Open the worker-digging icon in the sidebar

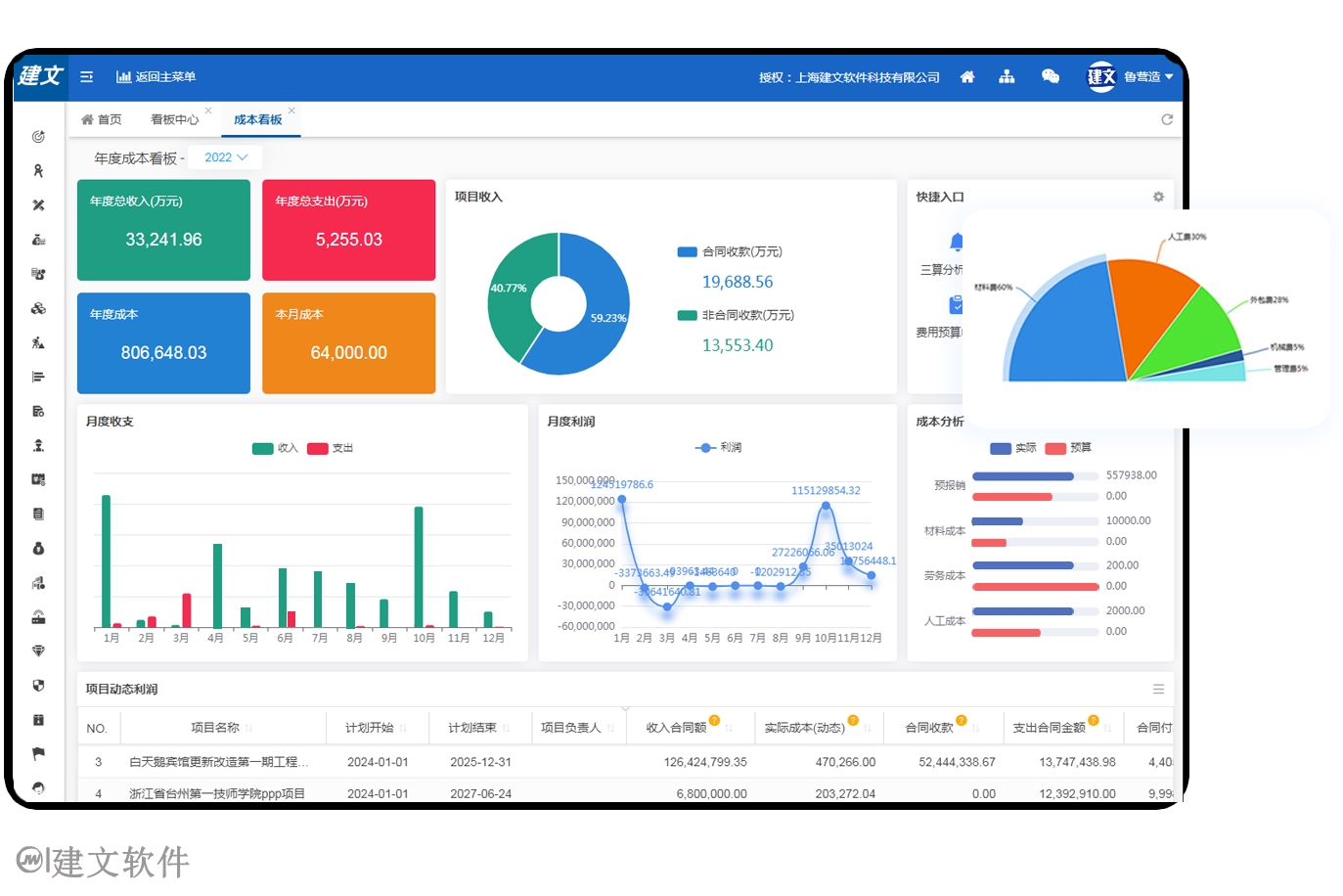point(38,342)
